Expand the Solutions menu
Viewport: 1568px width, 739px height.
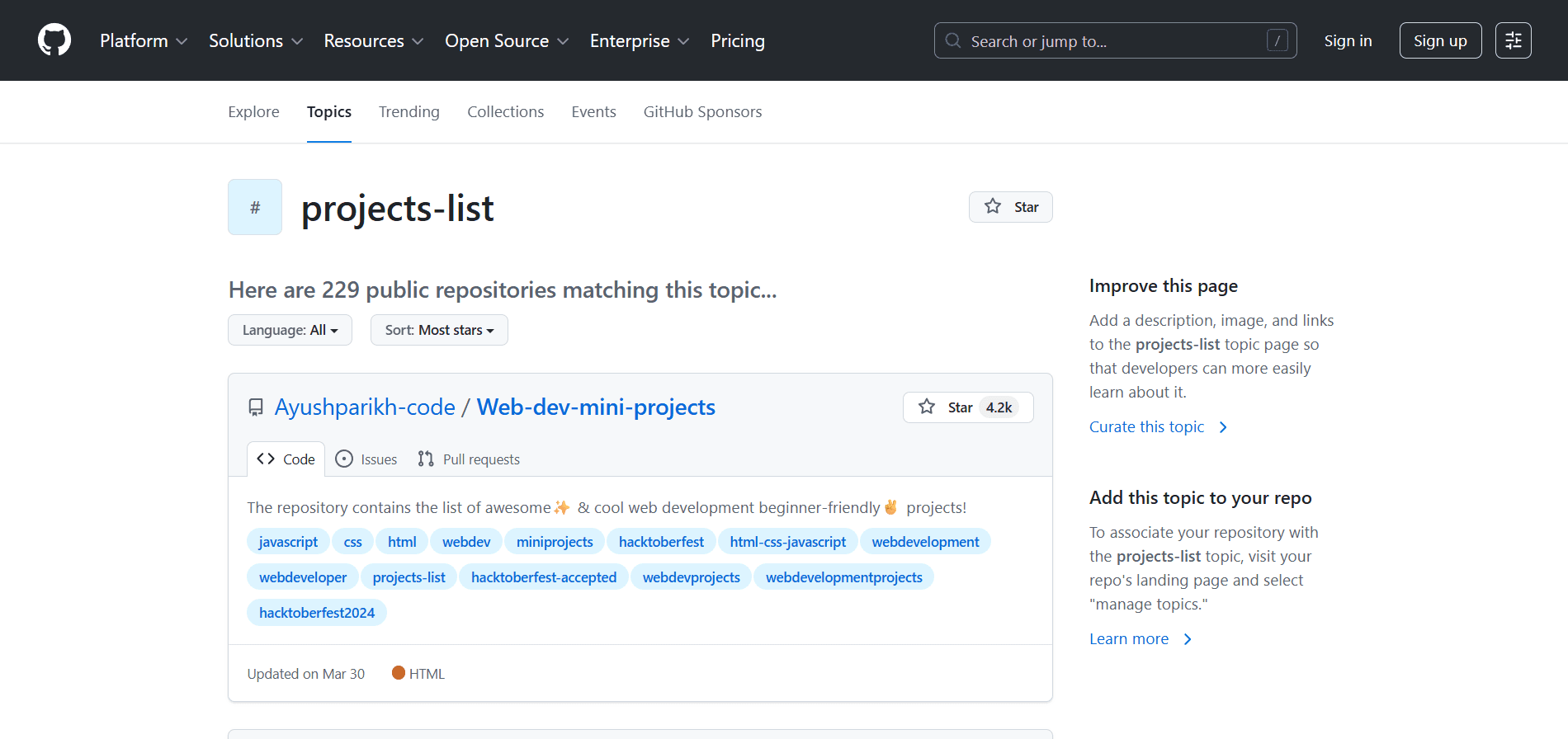(x=256, y=40)
